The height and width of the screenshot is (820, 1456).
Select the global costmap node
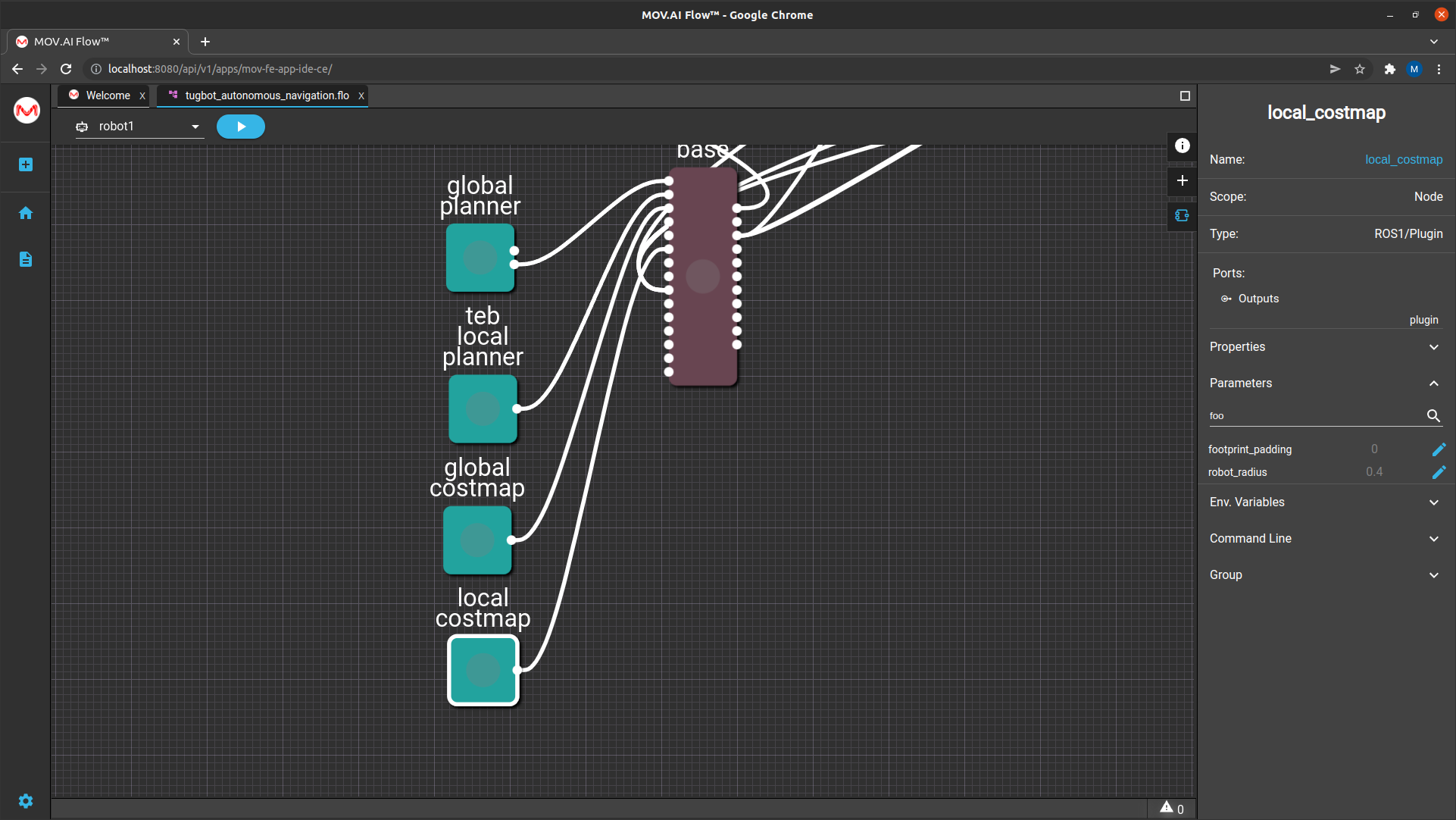(x=477, y=540)
